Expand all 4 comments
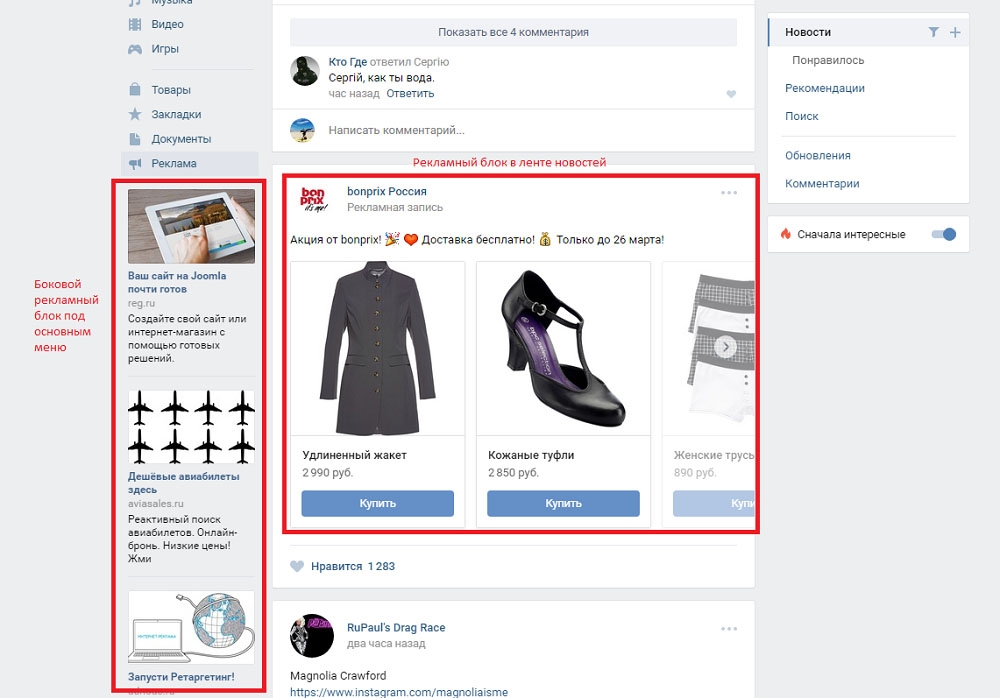Image resolution: width=1000 pixels, height=698 pixels. coord(513,32)
